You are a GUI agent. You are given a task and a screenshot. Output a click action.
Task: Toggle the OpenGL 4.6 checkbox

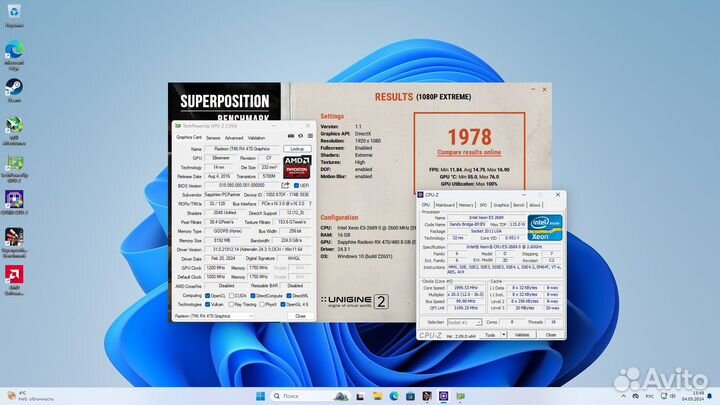click(x=283, y=304)
